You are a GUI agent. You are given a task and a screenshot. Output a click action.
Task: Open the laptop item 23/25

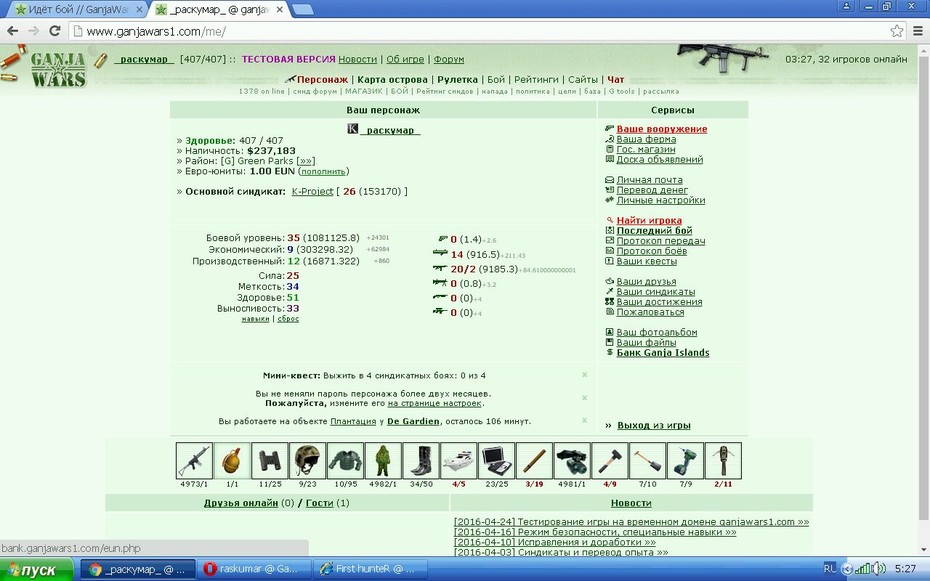click(496, 461)
